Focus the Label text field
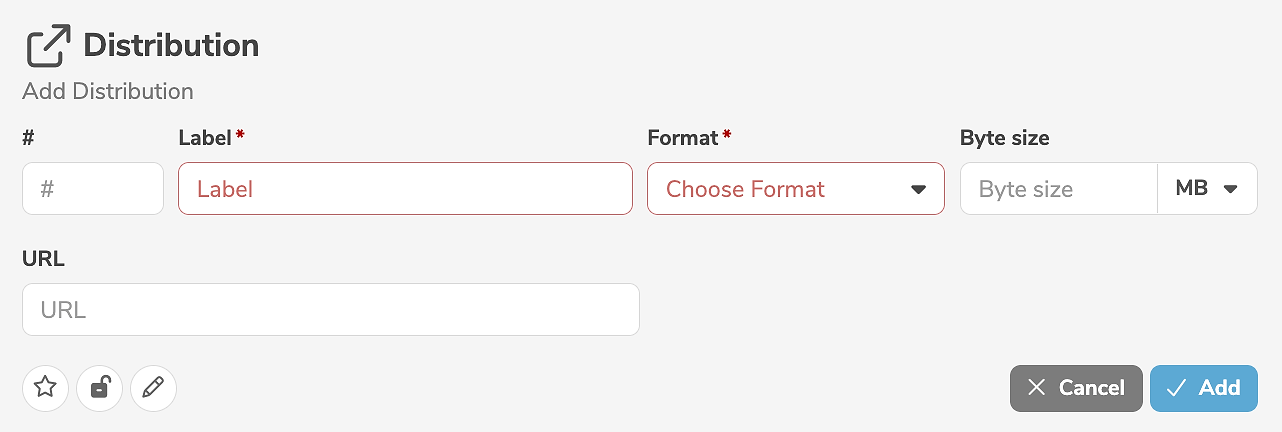 tap(405, 189)
